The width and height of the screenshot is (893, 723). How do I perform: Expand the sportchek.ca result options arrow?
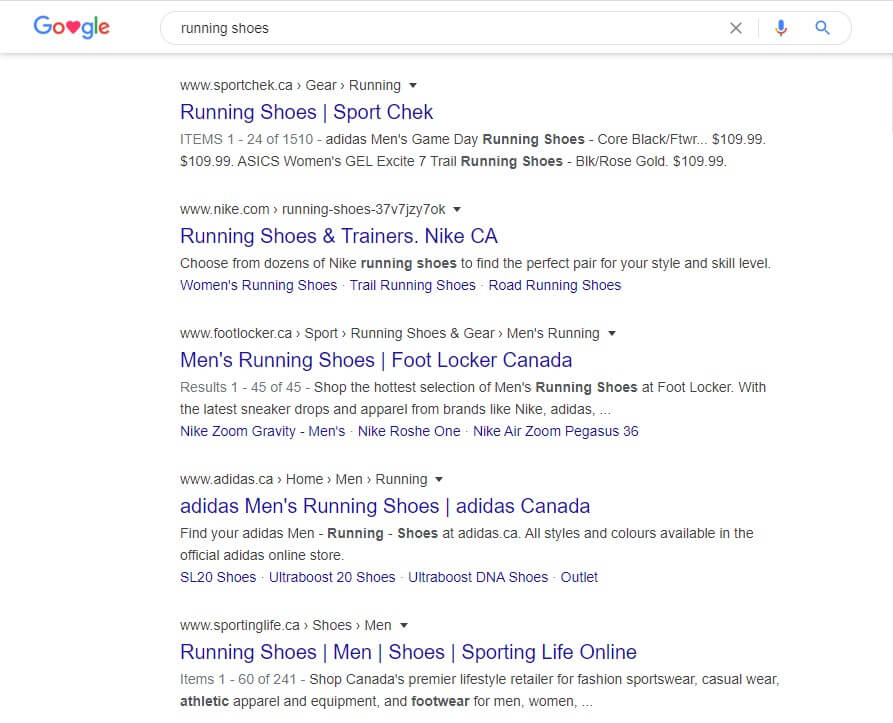point(413,85)
